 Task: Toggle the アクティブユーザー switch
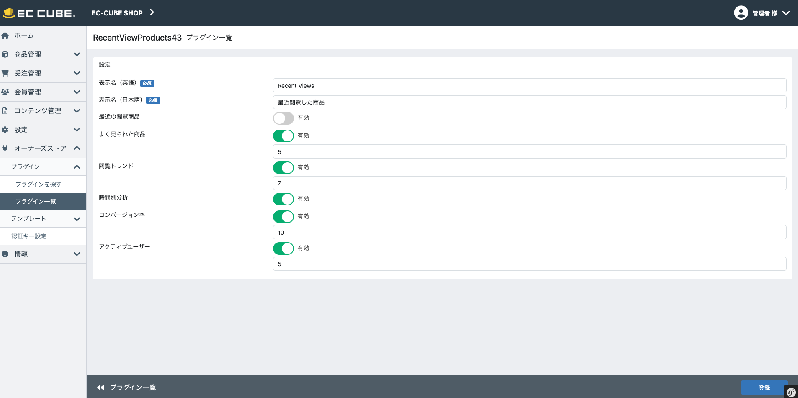283,248
